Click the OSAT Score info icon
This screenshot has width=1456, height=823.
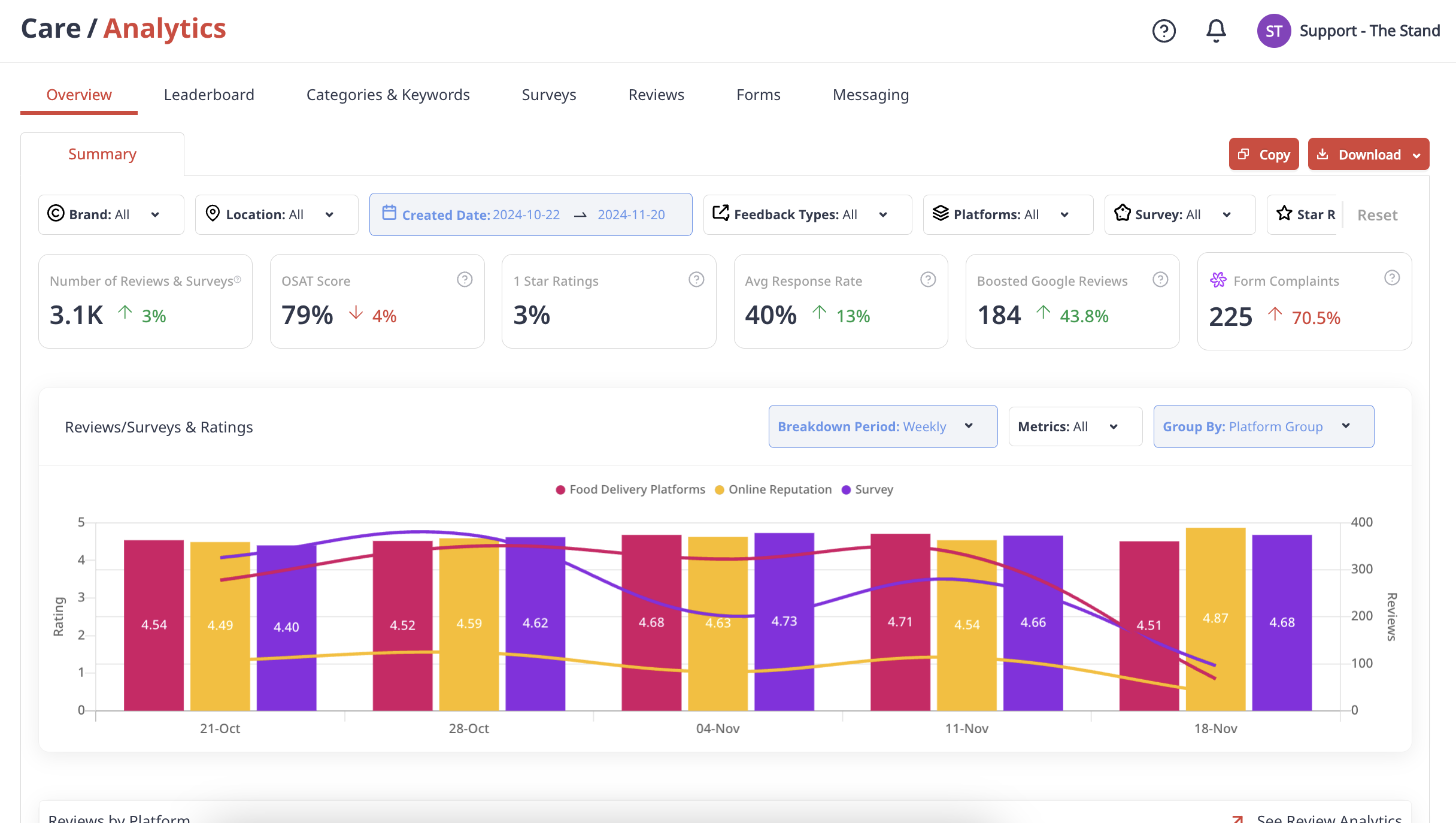tap(465, 280)
